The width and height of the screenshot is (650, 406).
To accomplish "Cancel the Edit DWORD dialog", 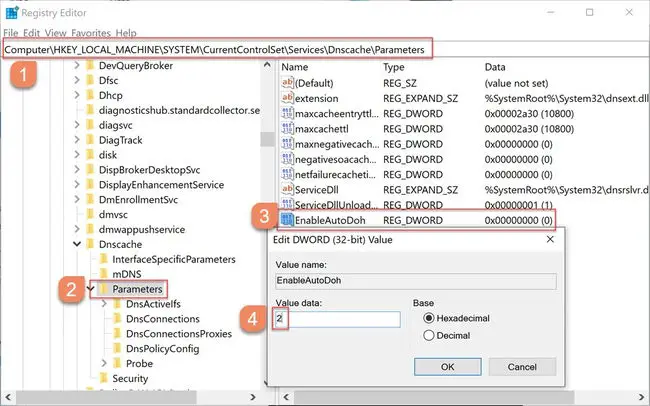I will click(x=522, y=367).
